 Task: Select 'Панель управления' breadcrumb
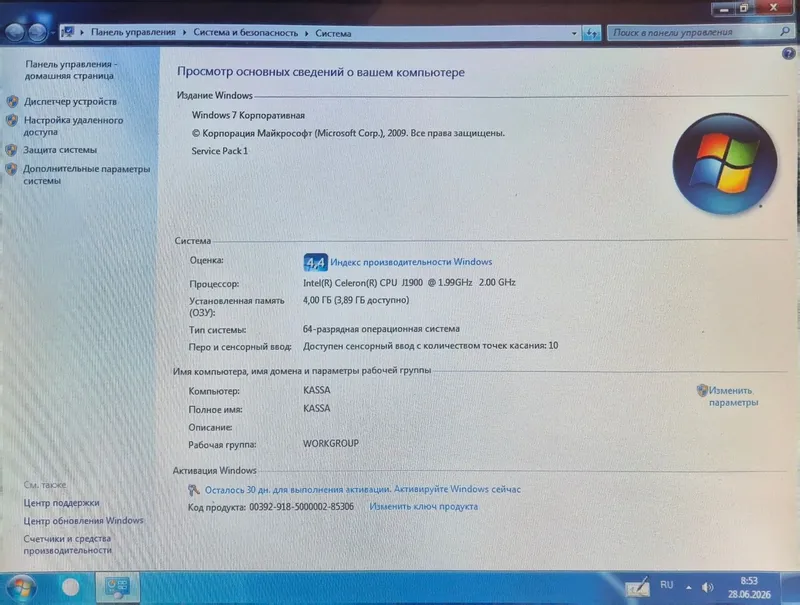133,32
